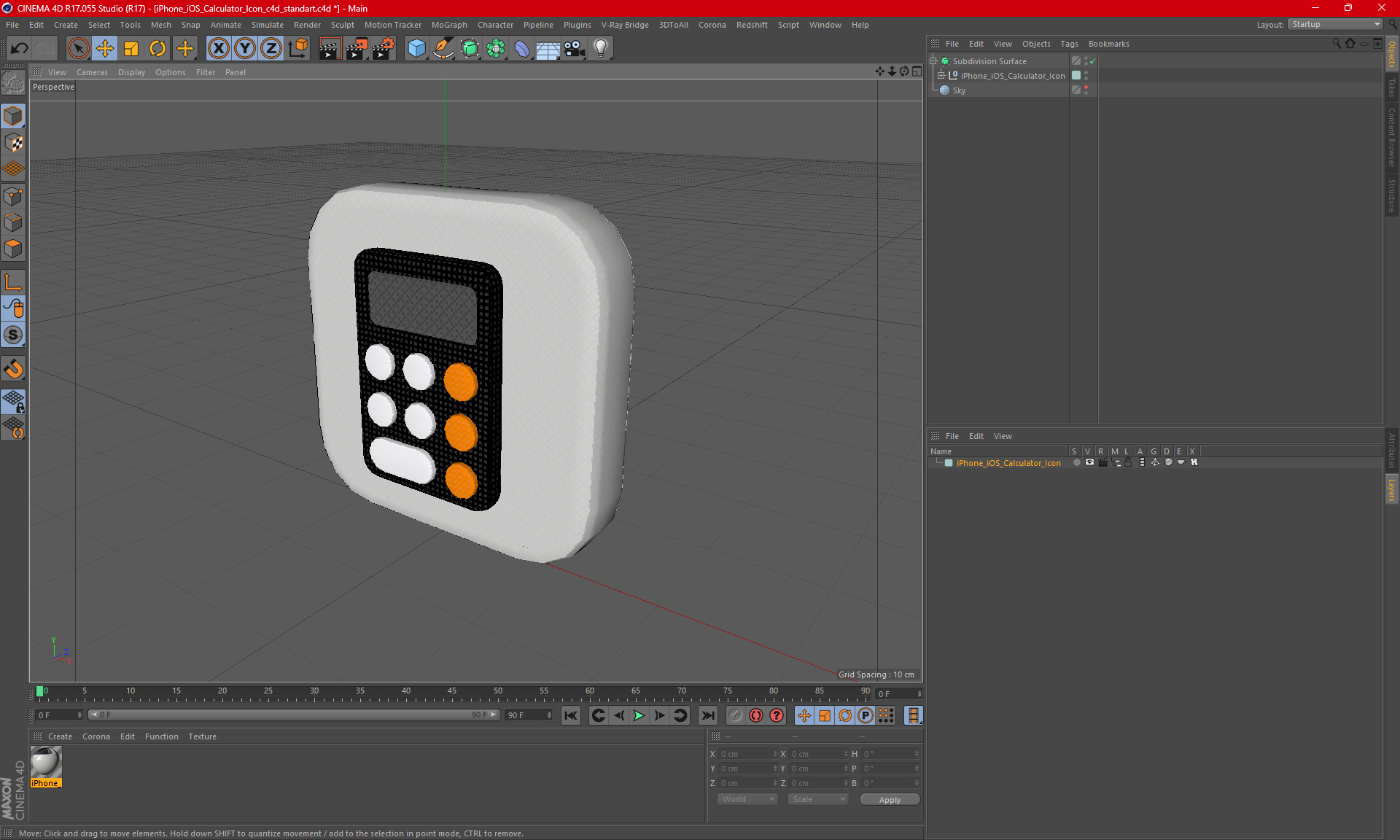
Task: Select the Live Selection tool
Action: click(78, 49)
